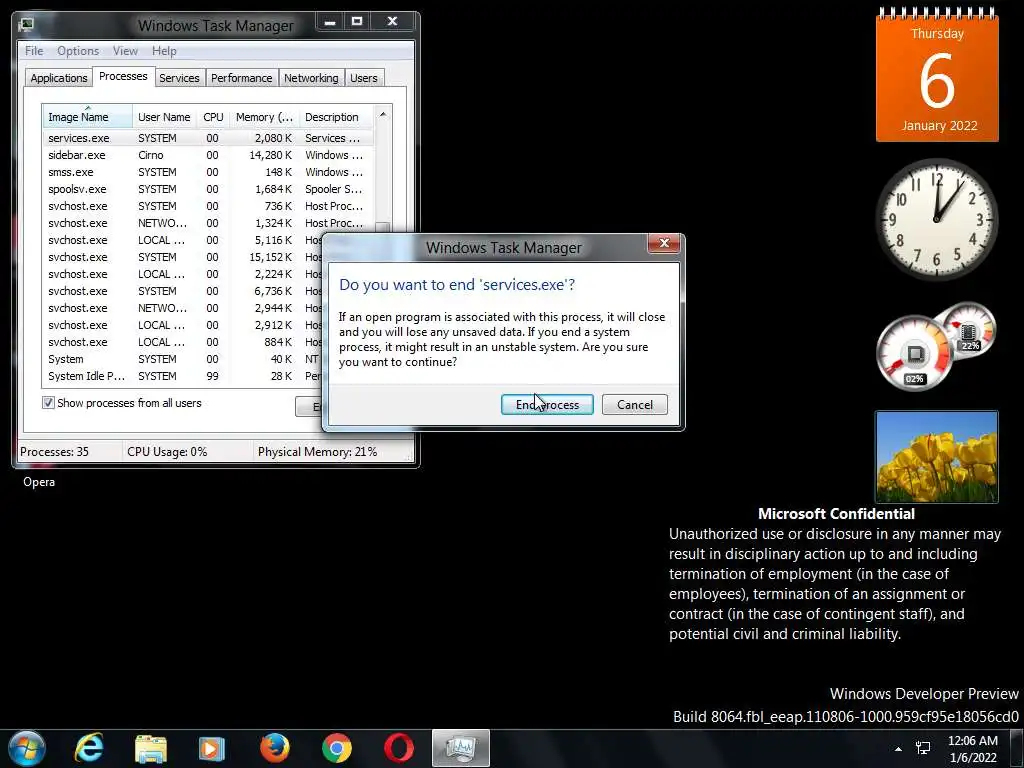Screen dimensions: 1024x768
Task: Open the Help menu
Action: tap(164, 51)
